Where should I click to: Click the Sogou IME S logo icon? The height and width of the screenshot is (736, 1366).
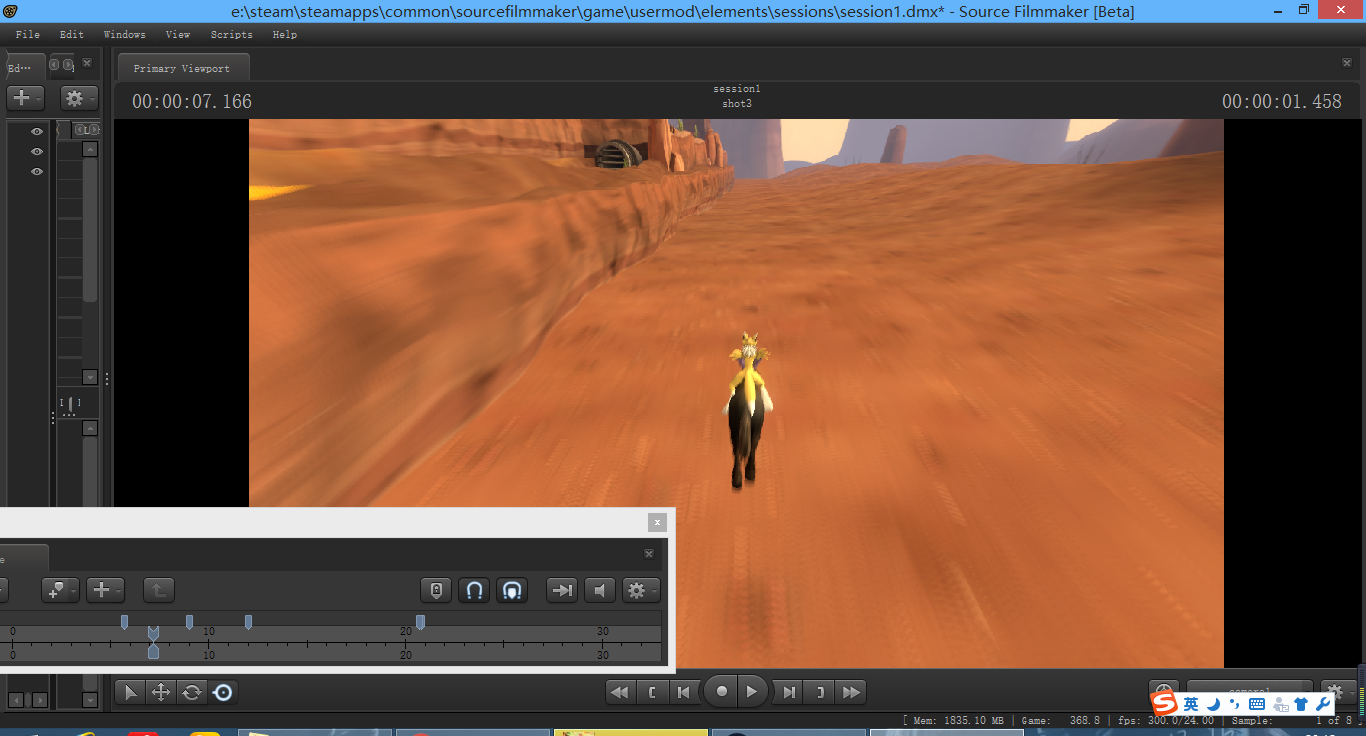point(1164,704)
